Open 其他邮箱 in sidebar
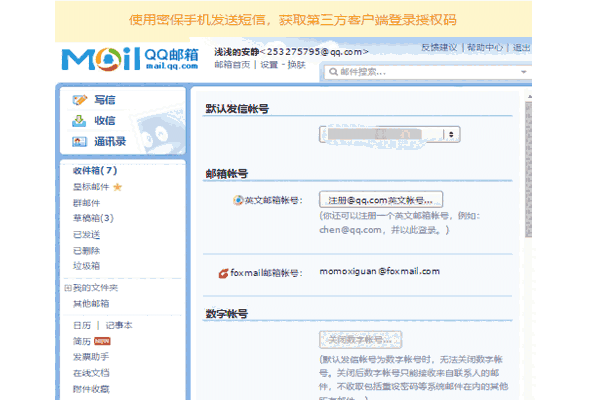Image resolution: width=600 pixels, height=400 pixels. 91,304
